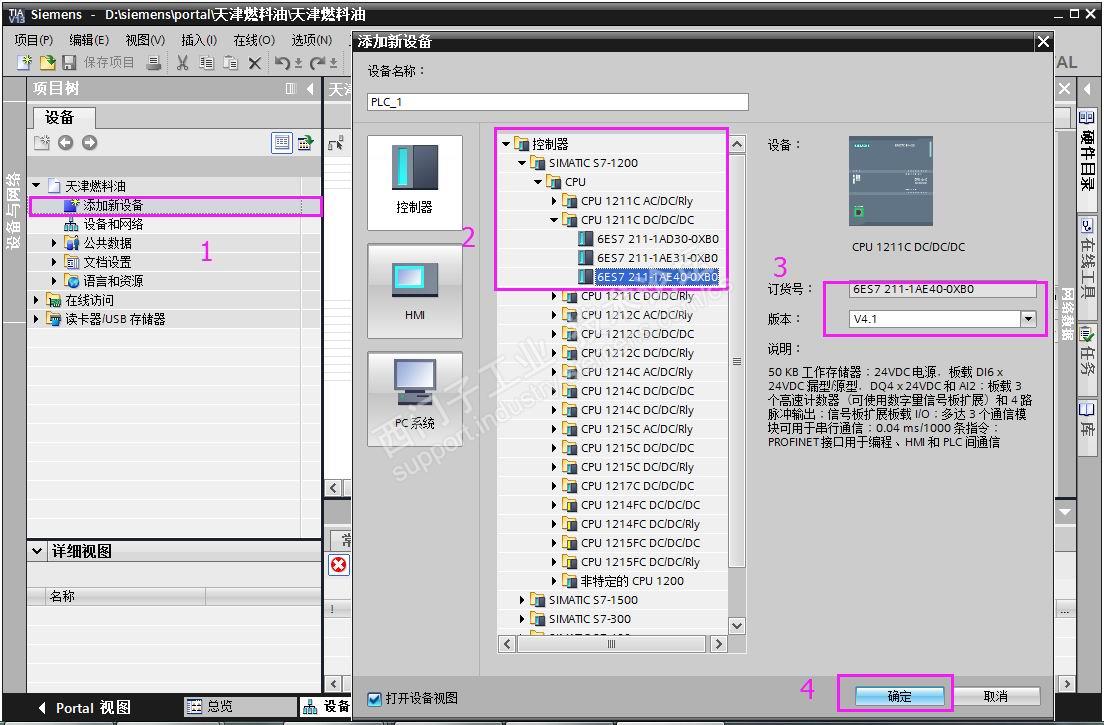Screen dimensions: 1104x725
Task: Click the device tree scroll-down arrow
Action: pos(736,625)
